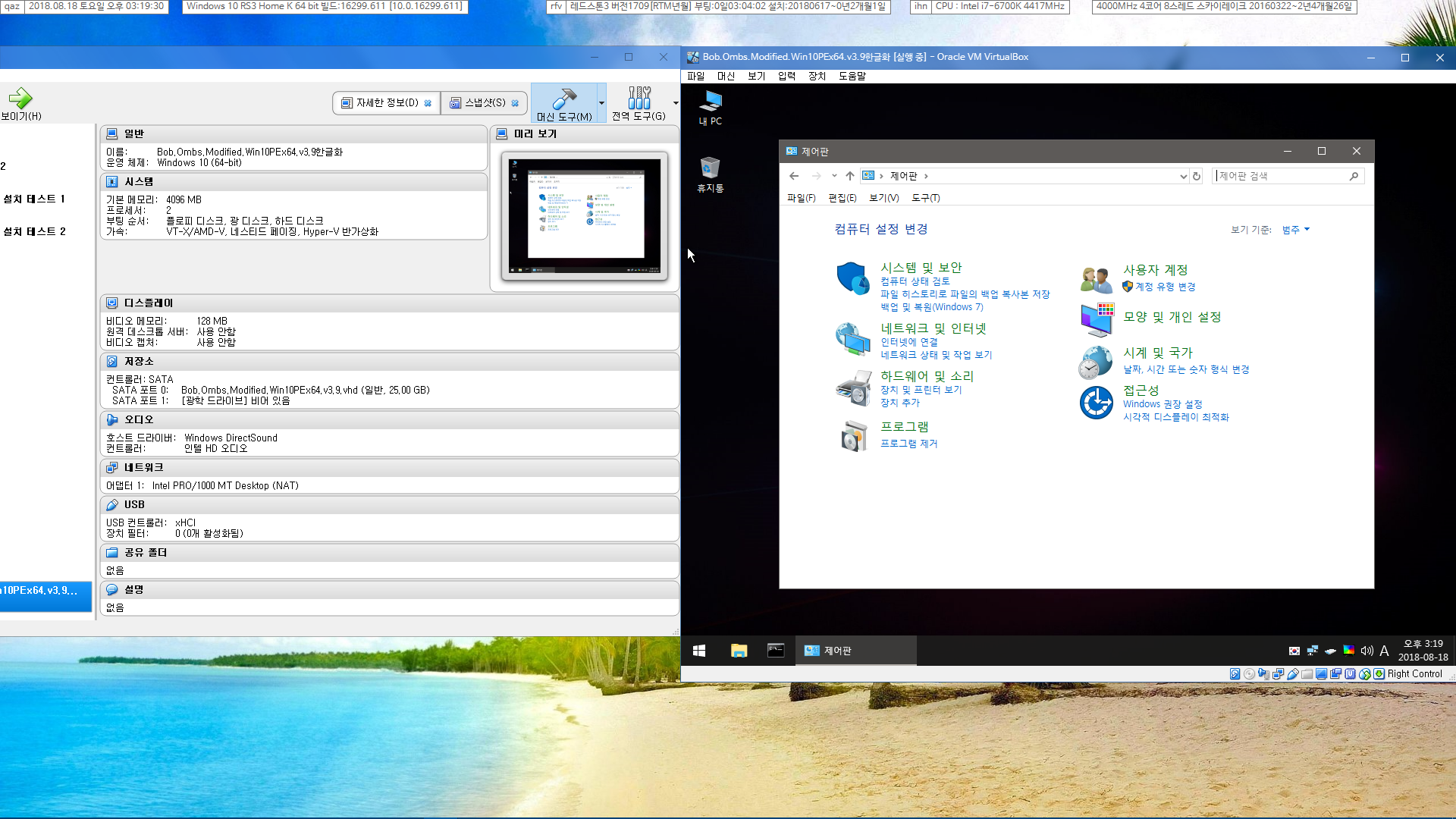
Task: Click the optical disk status icon
Action: tap(1249, 674)
